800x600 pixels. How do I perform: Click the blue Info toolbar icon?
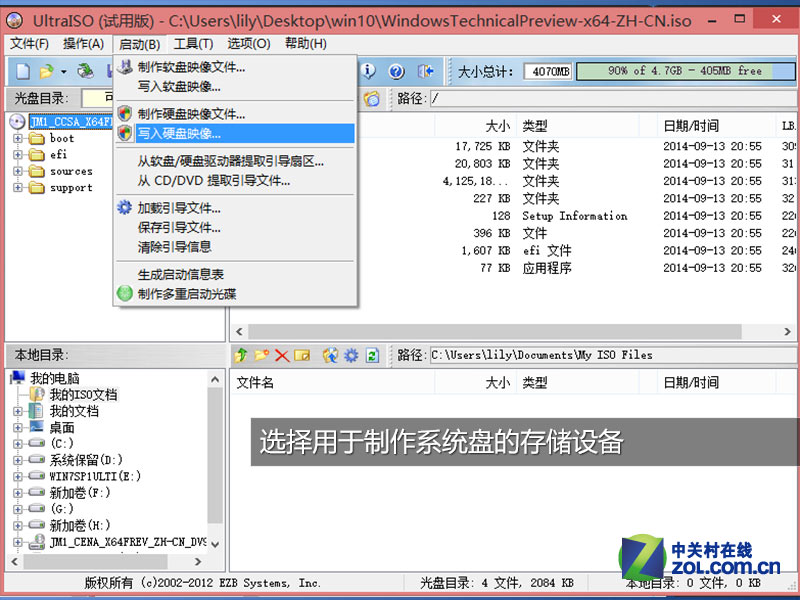(368, 71)
